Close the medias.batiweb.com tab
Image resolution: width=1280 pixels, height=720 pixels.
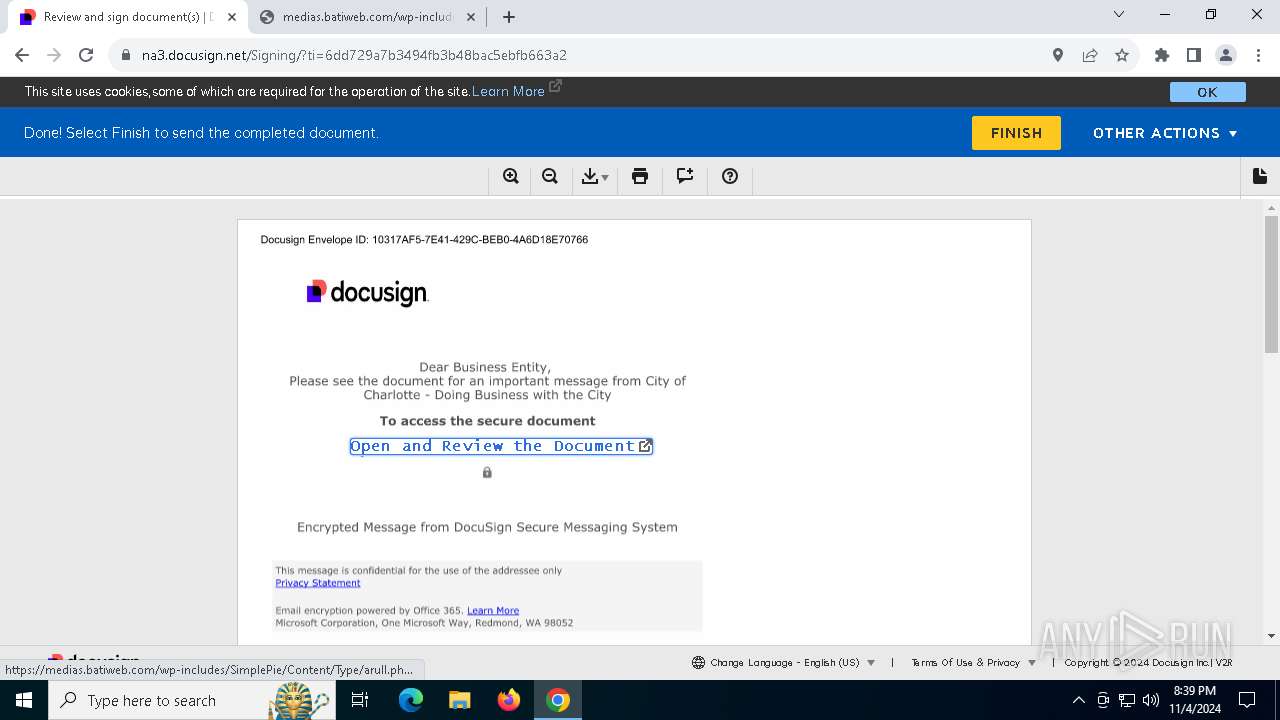click(x=472, y=17)
